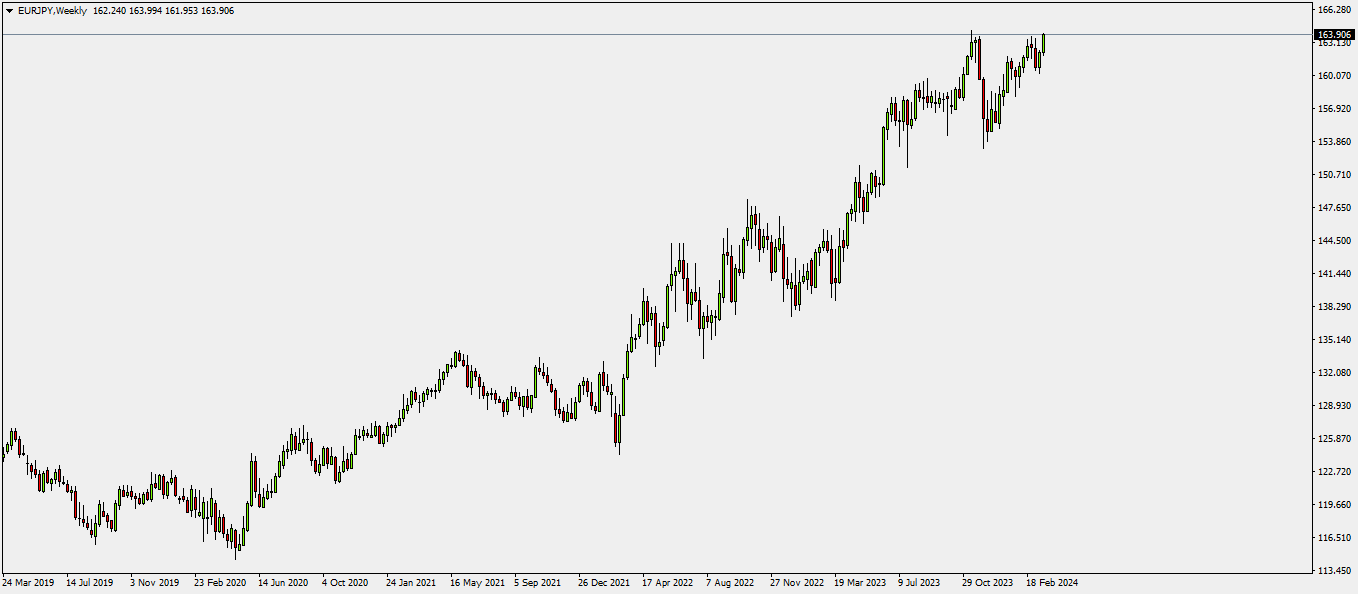Click the 135.140 price axis label
The image size is (1358, 594).
(x=1335, y=340)
